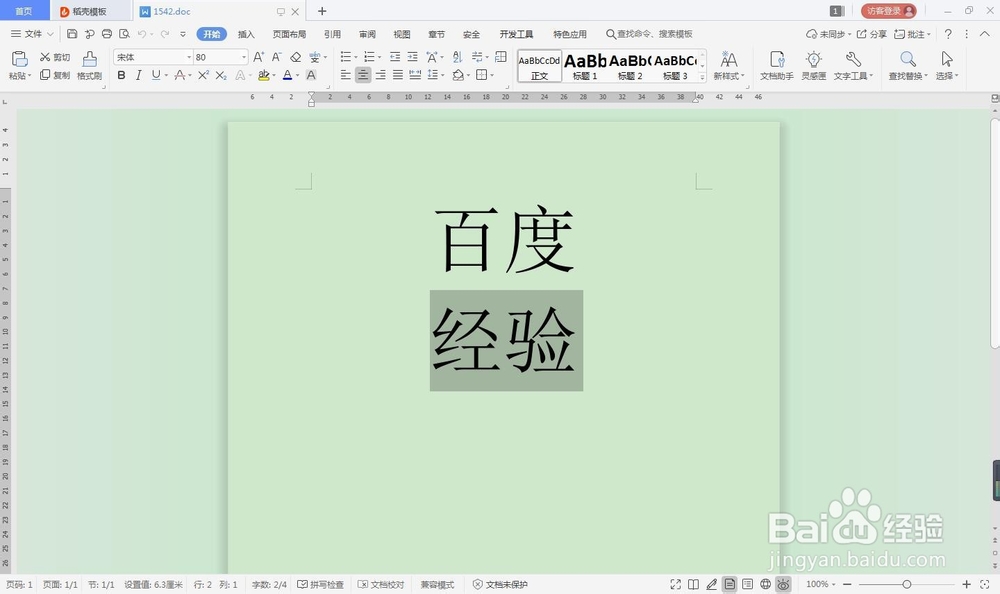Apply the 标题 1 heading style
Screen dimensions: 1000x594
point(585,66)
